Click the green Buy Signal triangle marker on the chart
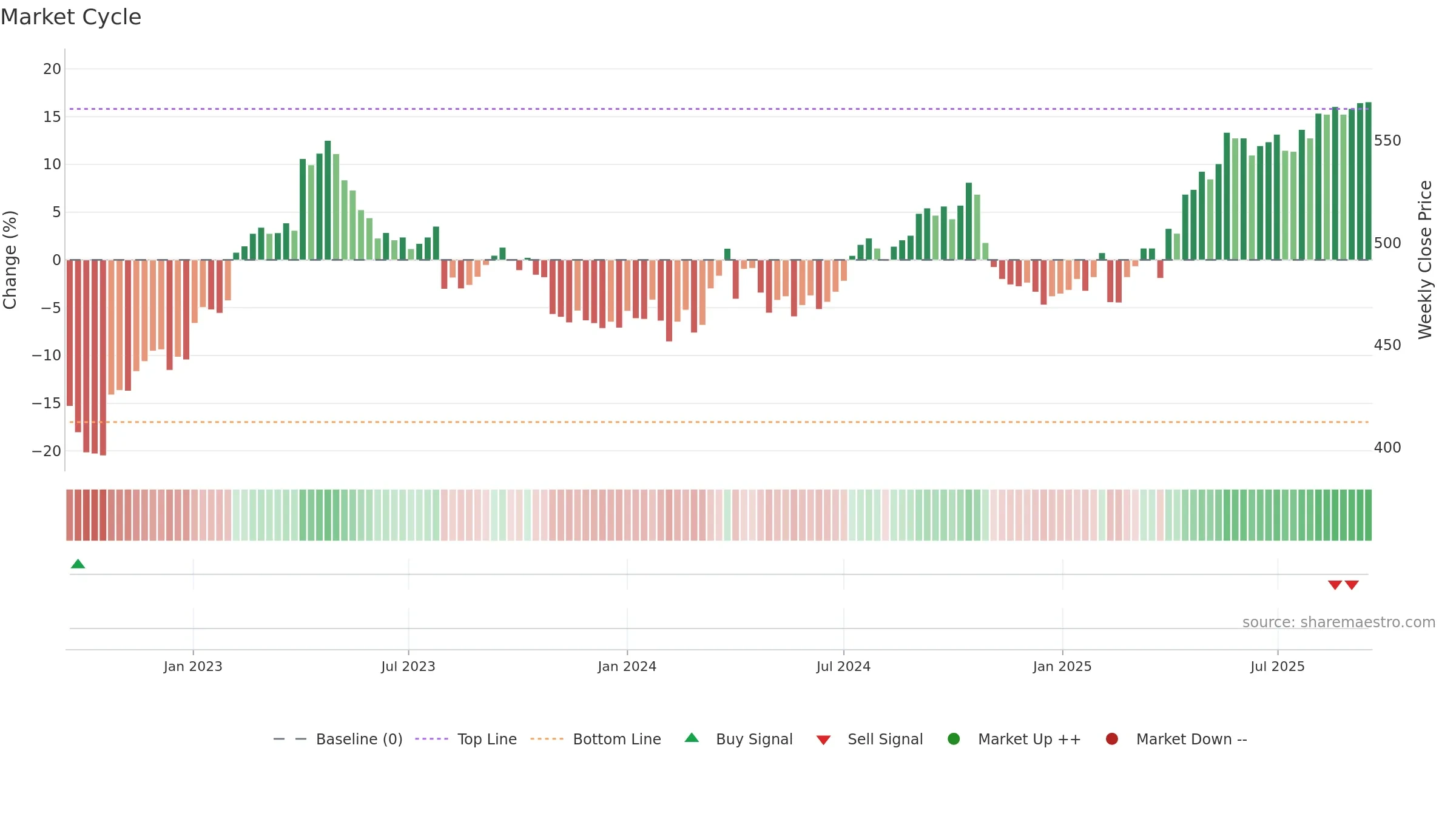 (x=78, y=564)
